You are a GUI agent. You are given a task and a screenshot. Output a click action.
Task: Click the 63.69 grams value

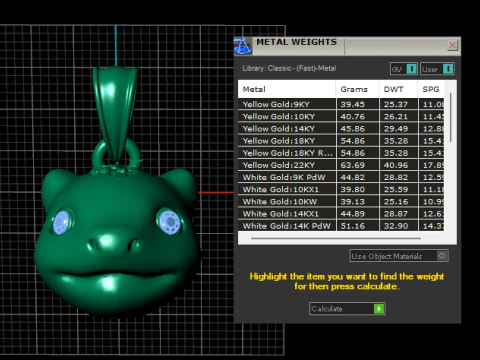point(352,165)
